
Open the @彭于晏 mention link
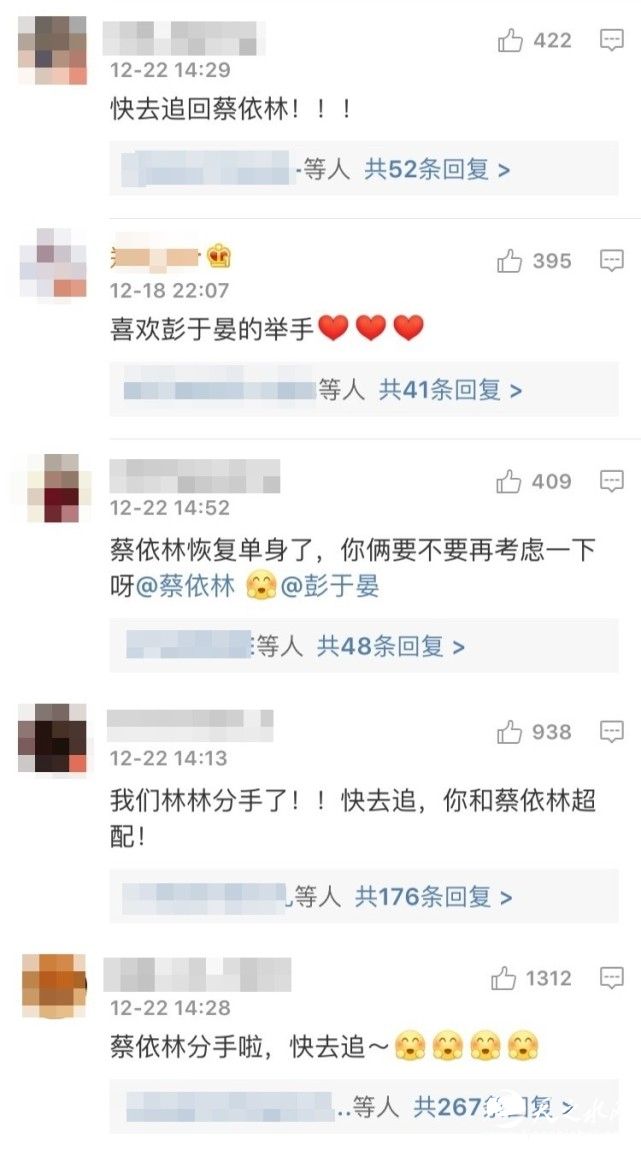click(330, 586)
